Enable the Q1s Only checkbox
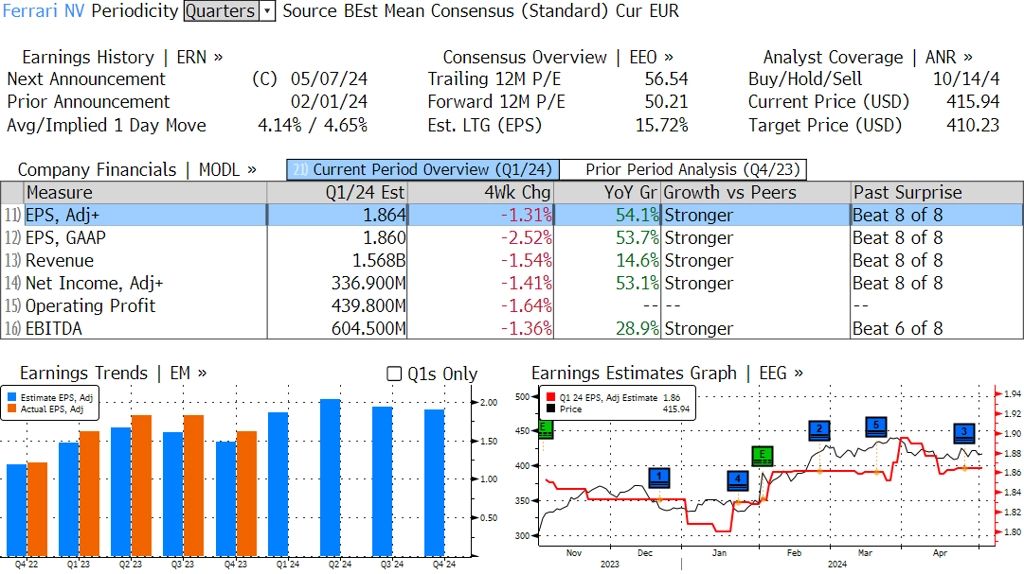The image size is (1024, 574). coord(394,374)
